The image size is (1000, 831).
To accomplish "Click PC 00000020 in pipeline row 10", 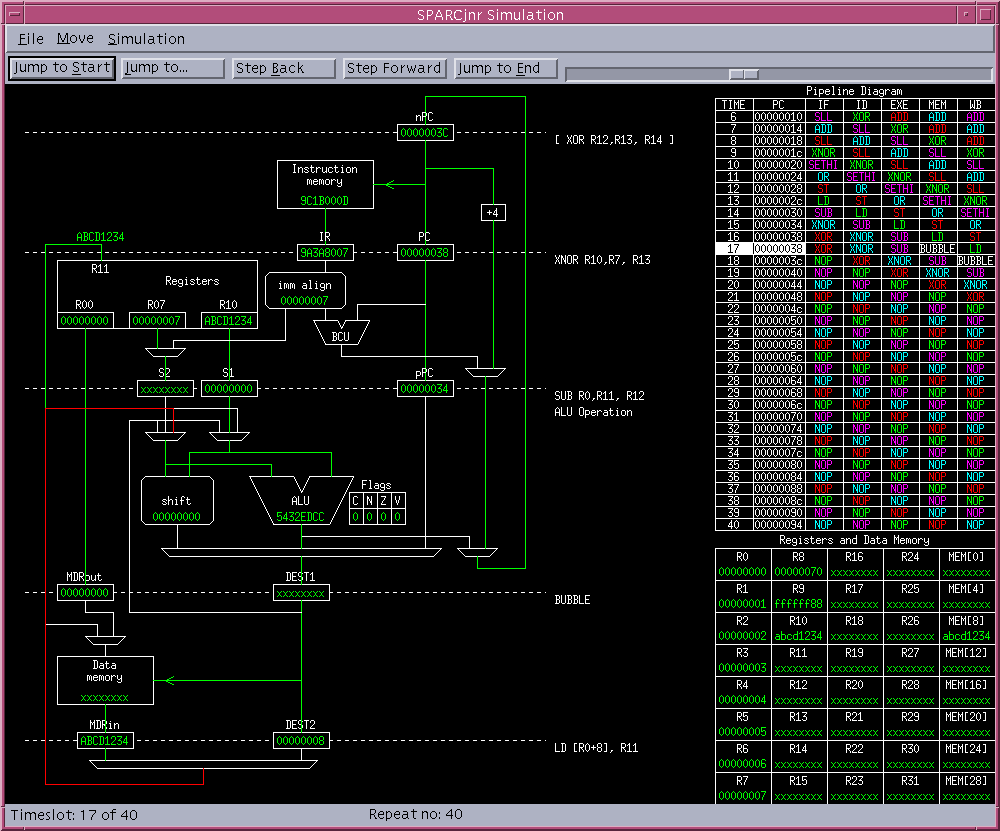I will (x=779, y=165).
